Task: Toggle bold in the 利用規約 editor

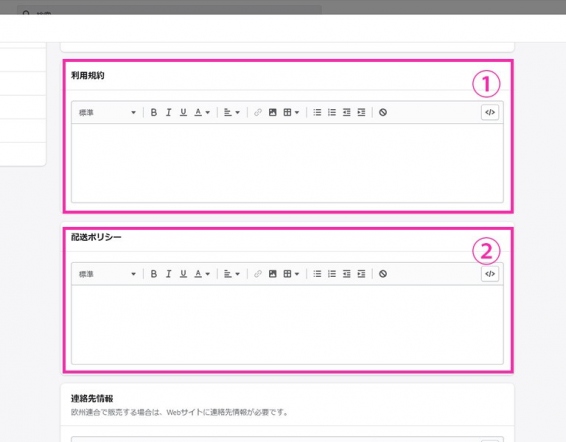Action: click(x=153, y=112)
